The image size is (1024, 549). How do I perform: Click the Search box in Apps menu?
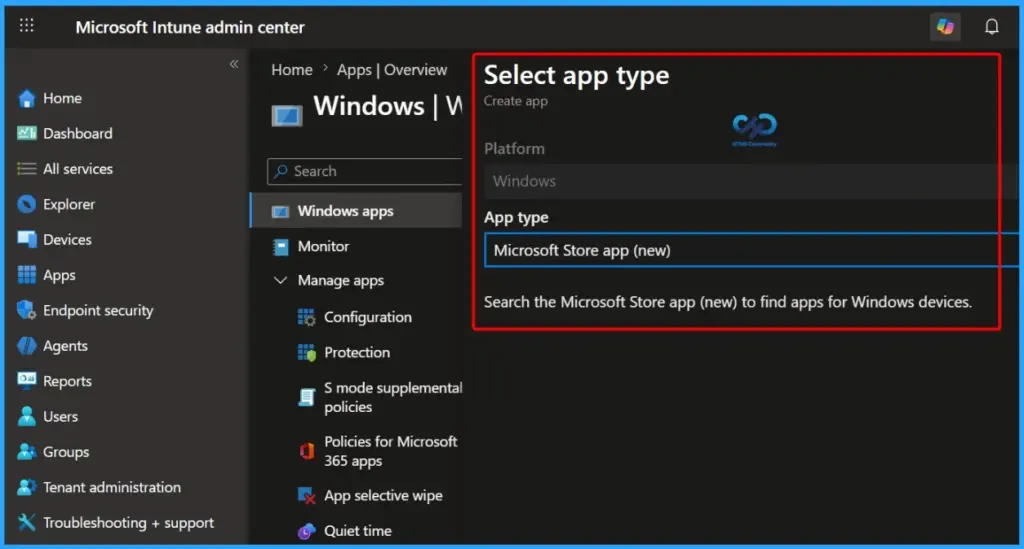pyautogui.click(x=364, y=172)
